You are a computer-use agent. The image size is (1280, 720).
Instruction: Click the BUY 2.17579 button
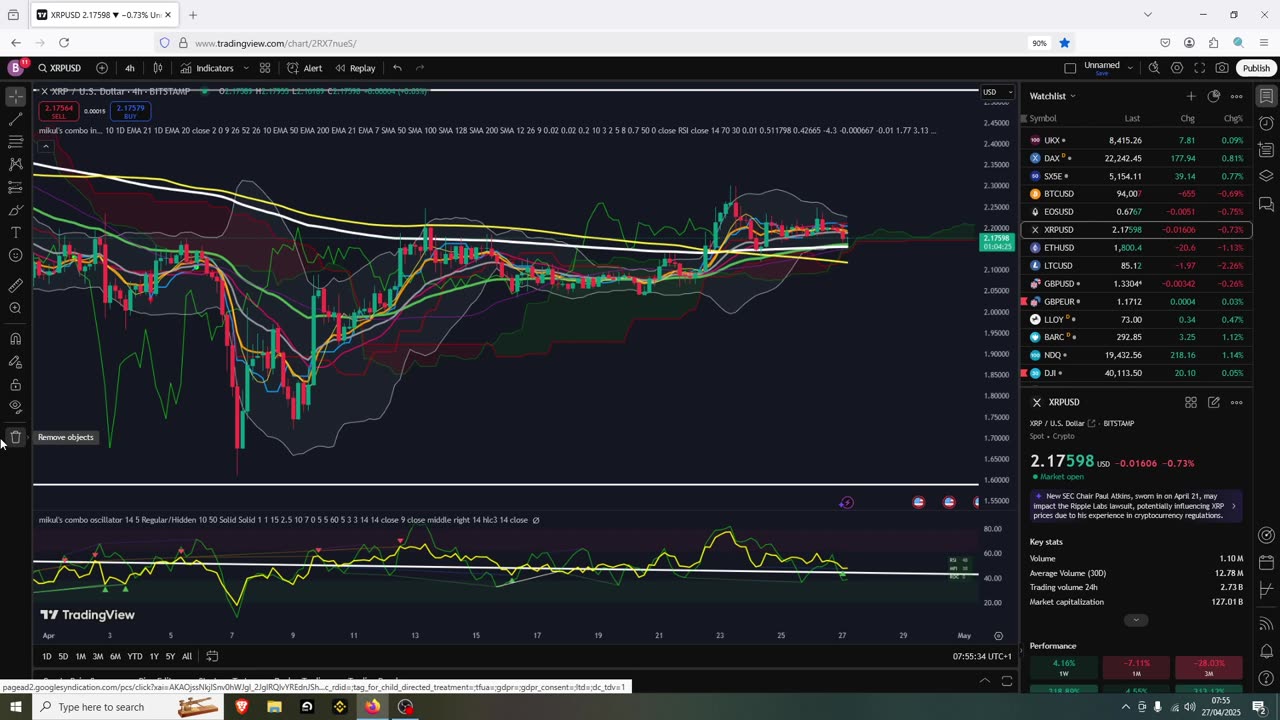[130, 110]
